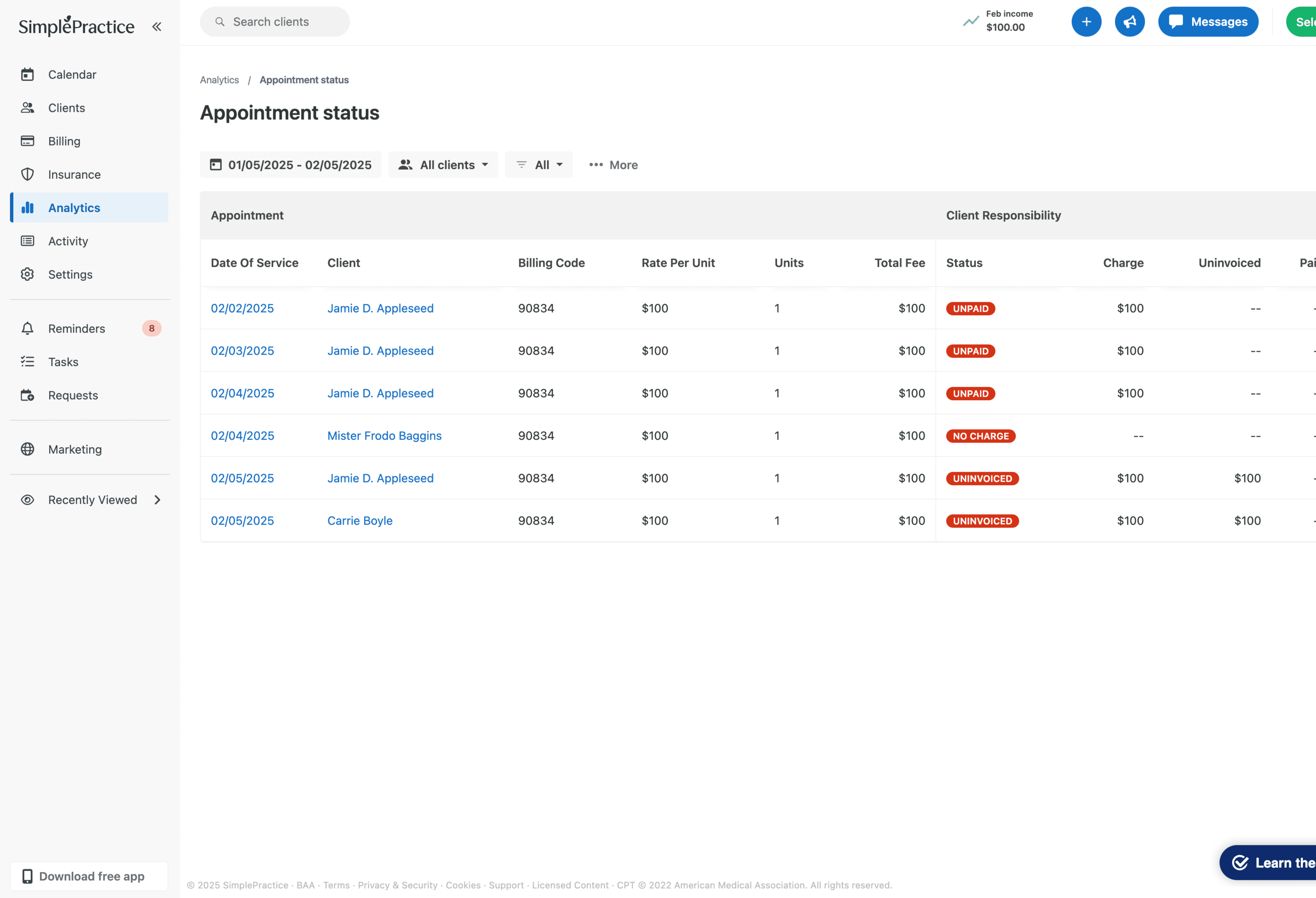Go to Insurance in the sidebar
The image size is (1316, 898).
click(x=74, y=174)
